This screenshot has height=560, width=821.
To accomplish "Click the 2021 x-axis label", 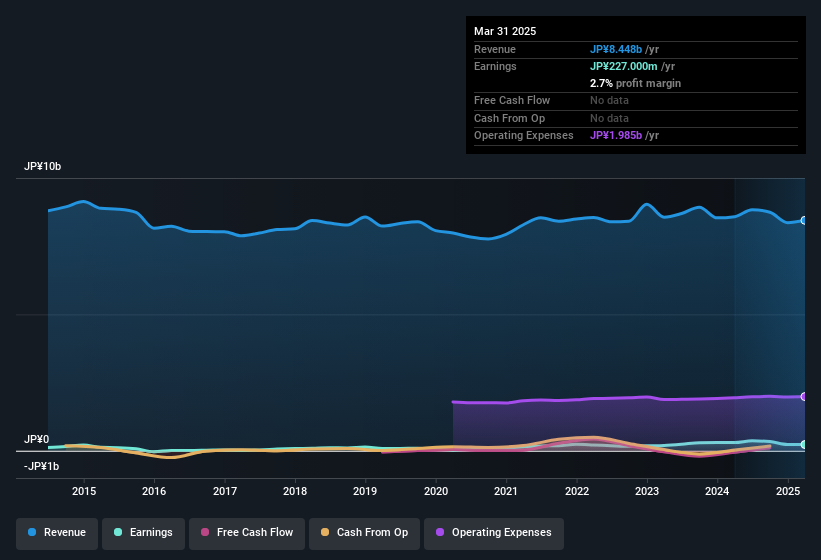I will [506, 491].
